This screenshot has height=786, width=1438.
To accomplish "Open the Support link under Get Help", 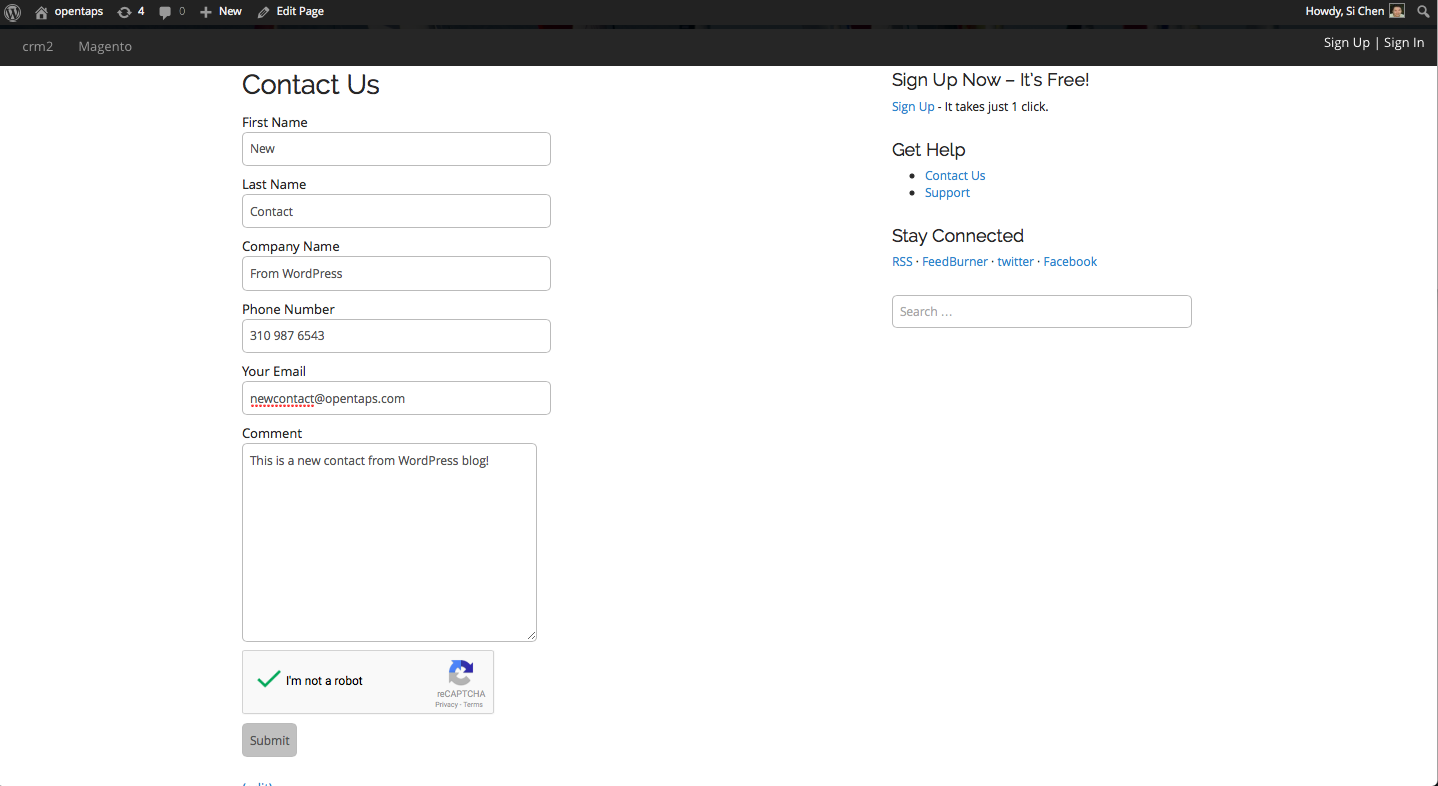I will pyautogui.click(x=947, y=193).
